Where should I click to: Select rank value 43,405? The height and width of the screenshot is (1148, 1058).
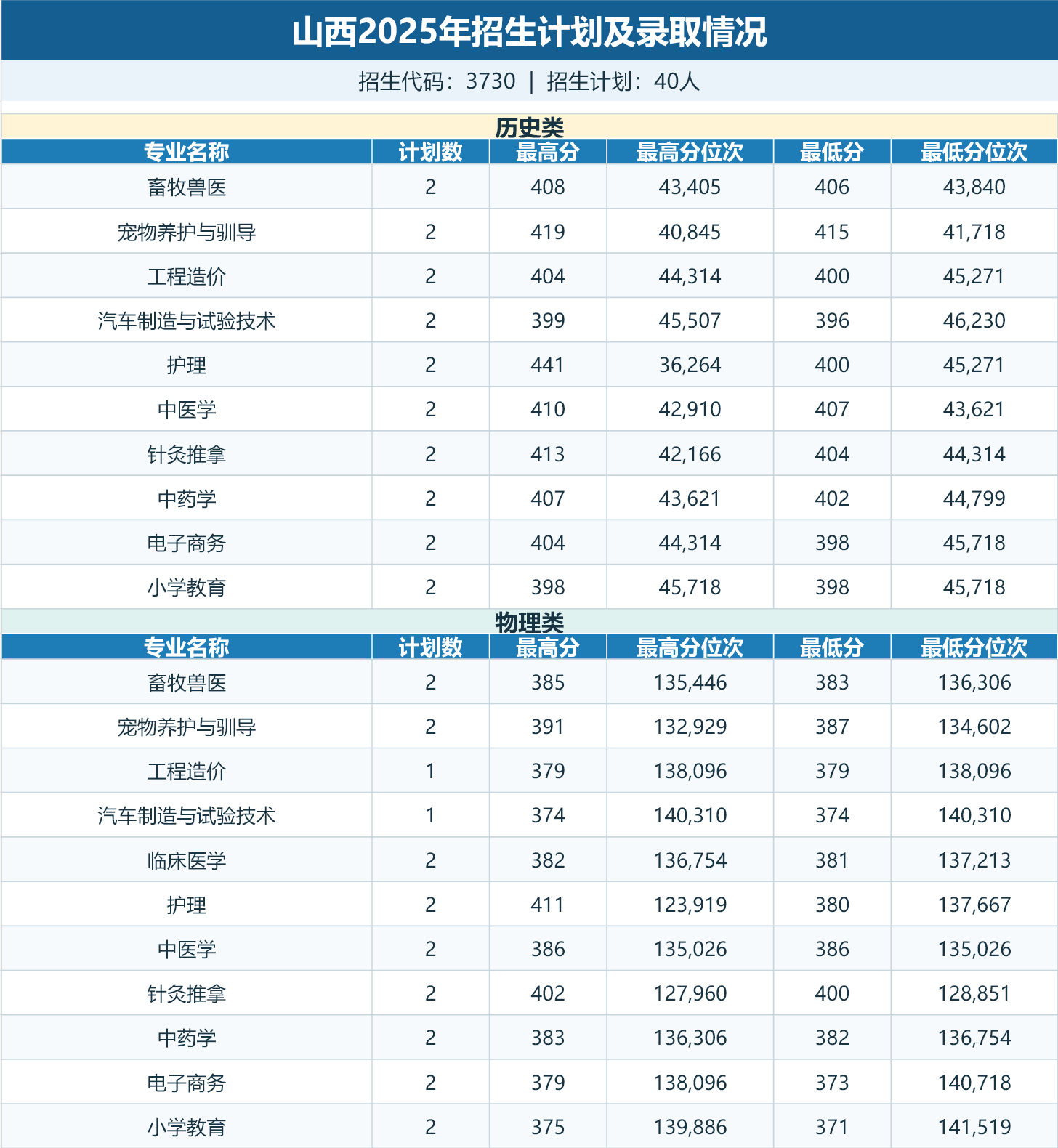click(x=690, y=187)
